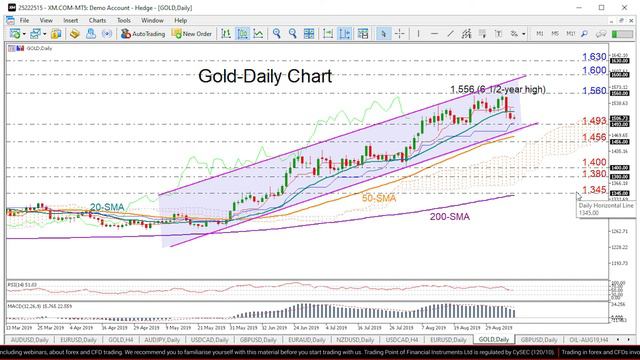Switch to the AUDUSD,Daily chart tab
The width and height of the screenshot is (640, 360).
[29, 340]
